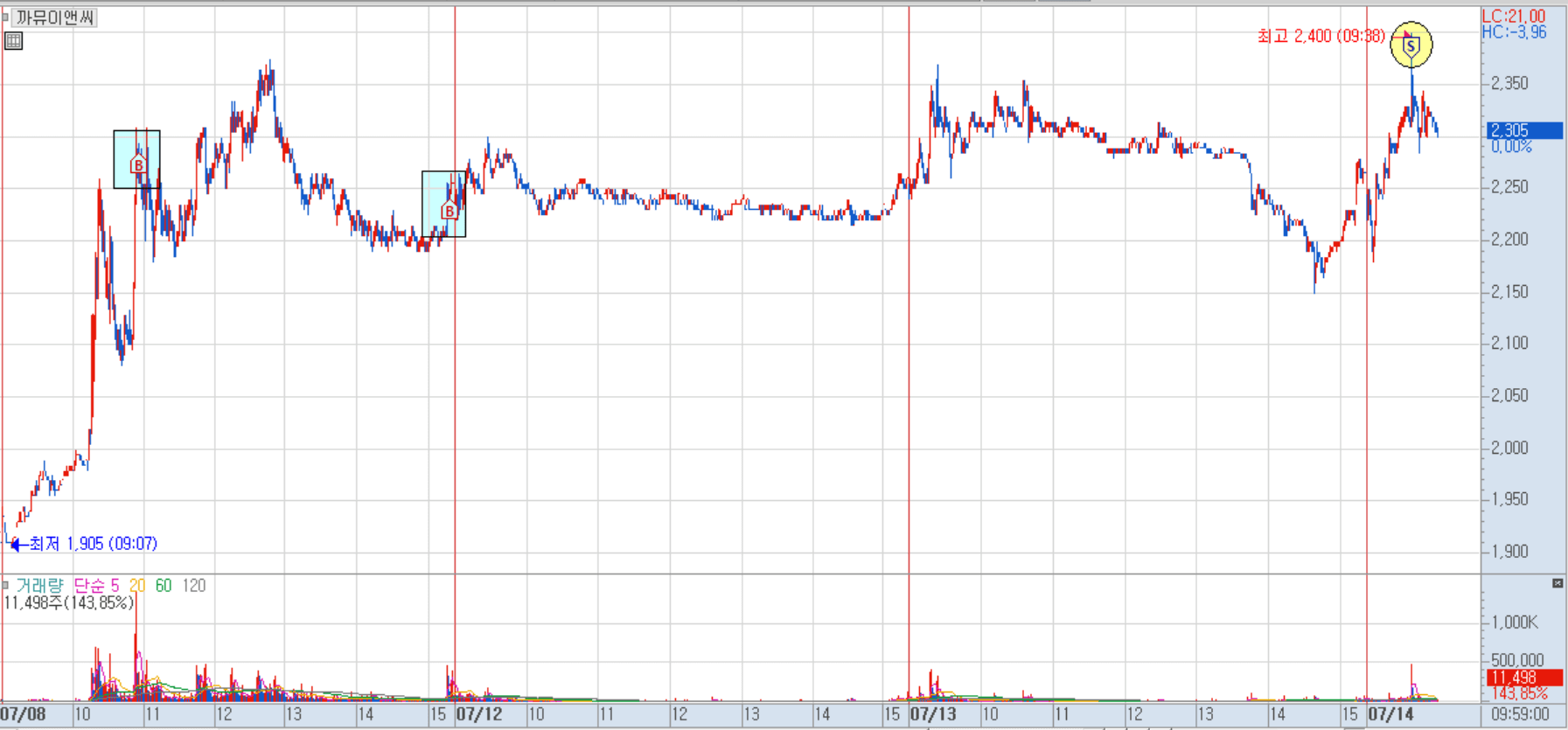Click the 07/08 date label
The width and height of the screenshot is (1568, 730).
pyautogui.click(x=24, y=714)
